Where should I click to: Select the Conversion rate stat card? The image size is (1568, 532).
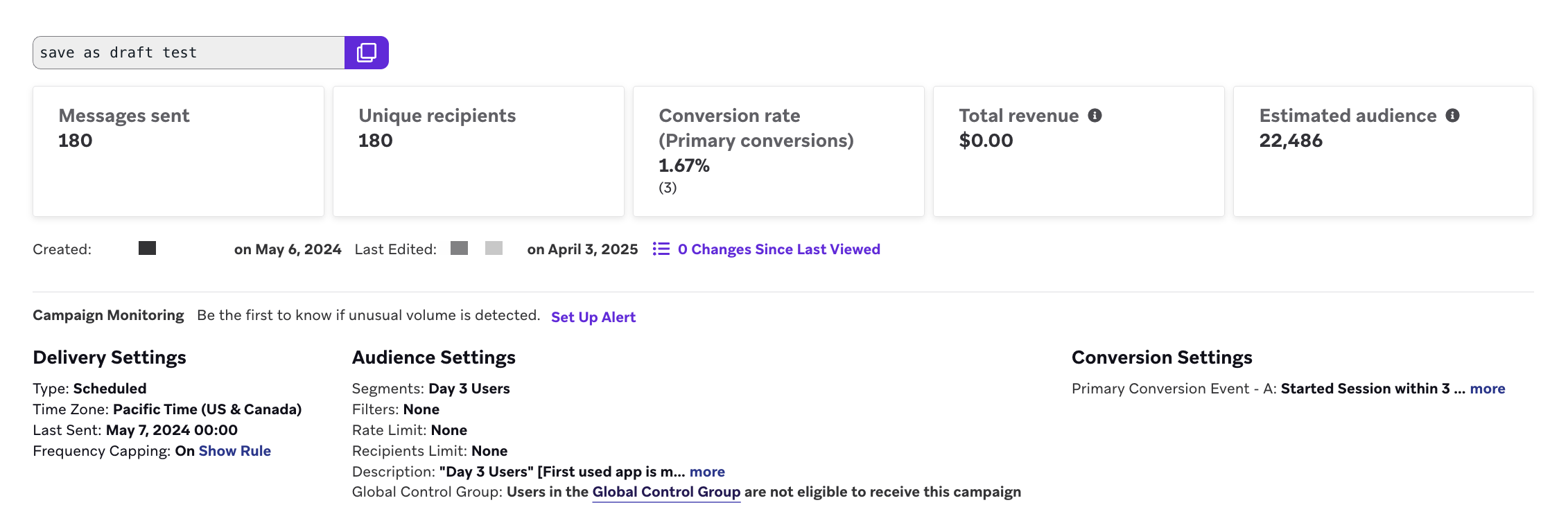pos(778,151)
